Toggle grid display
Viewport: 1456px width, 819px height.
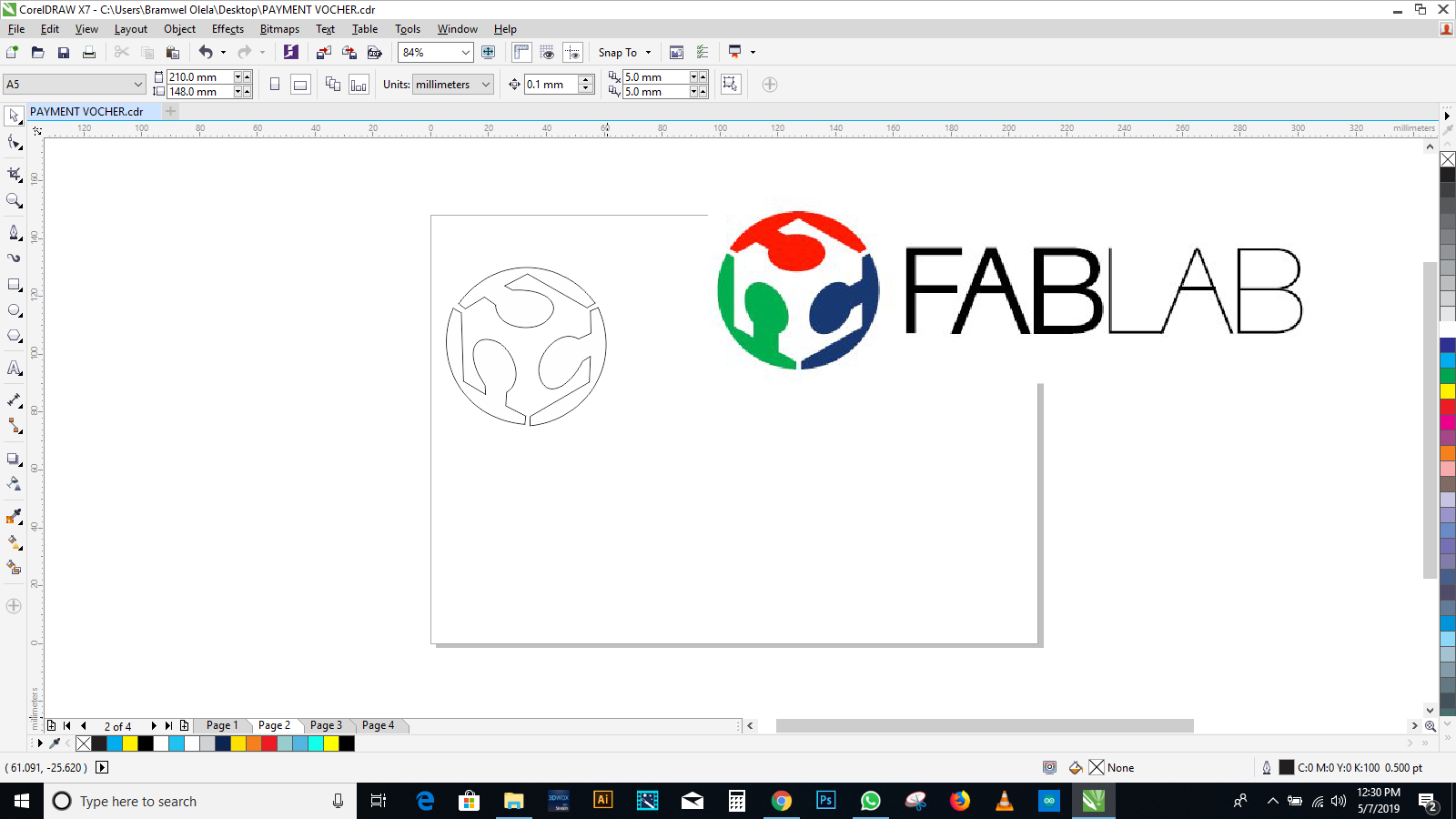tap(547, 53)
